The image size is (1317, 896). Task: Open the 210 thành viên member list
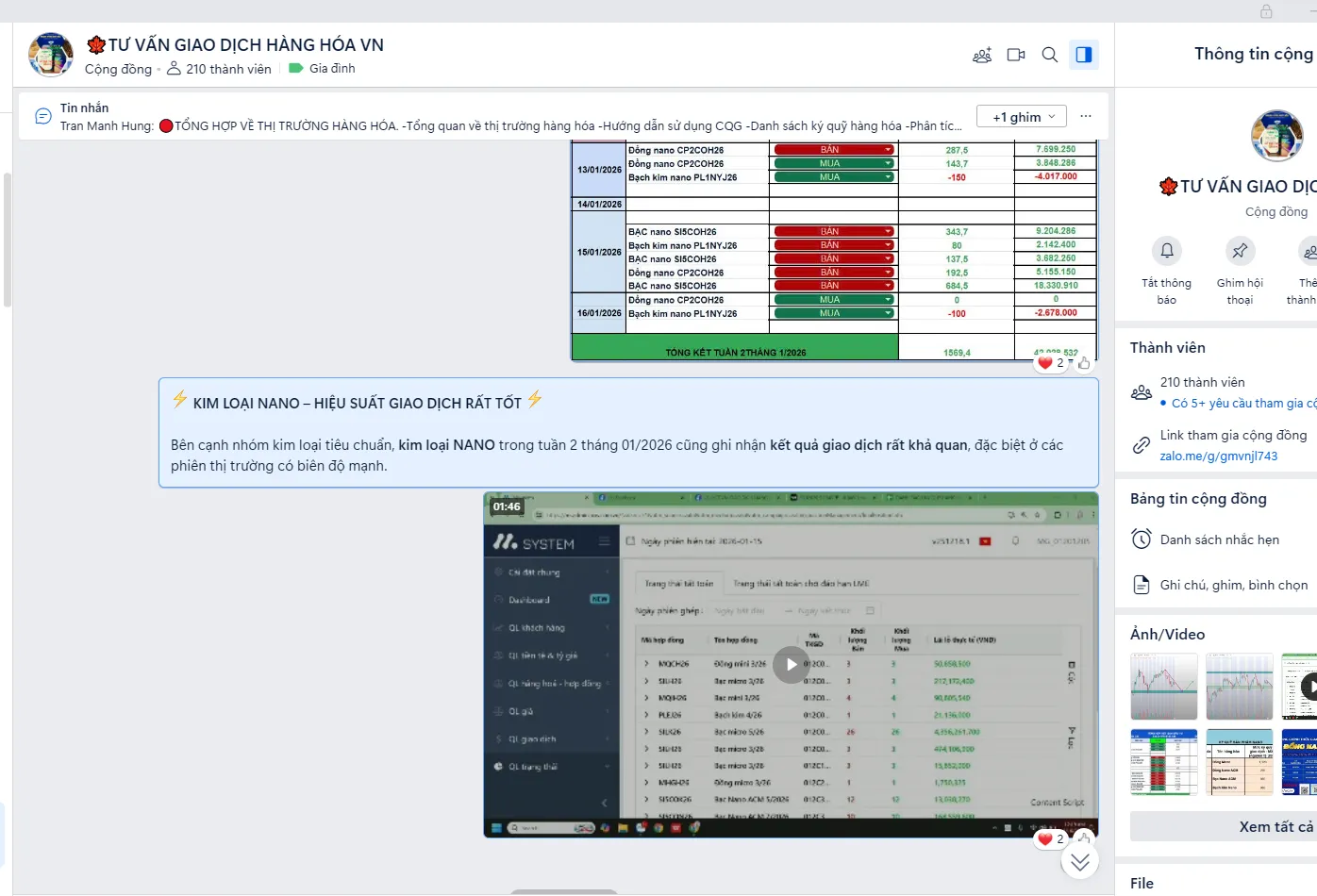[x=1202, y=382]
